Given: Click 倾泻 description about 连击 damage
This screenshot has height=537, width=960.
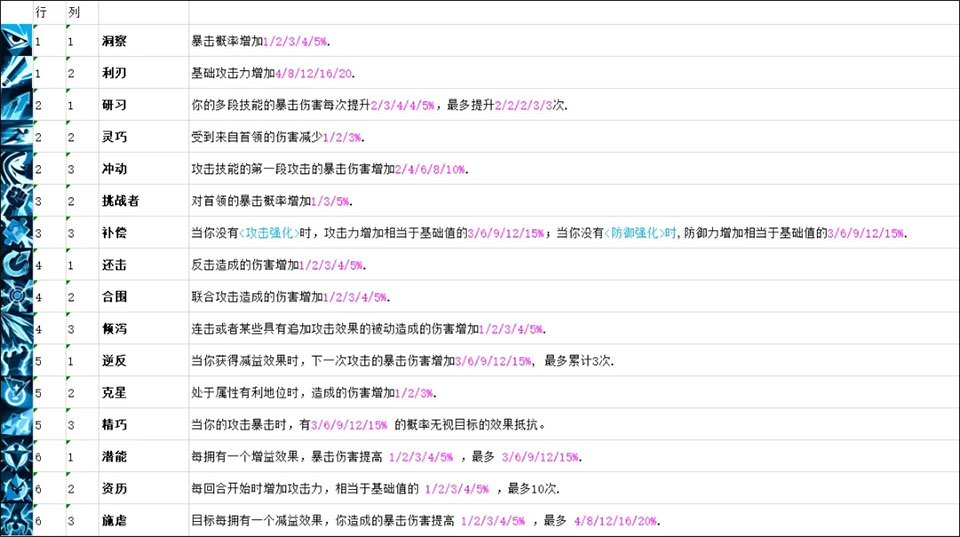Looking at the screenshot, I should 369,329.
